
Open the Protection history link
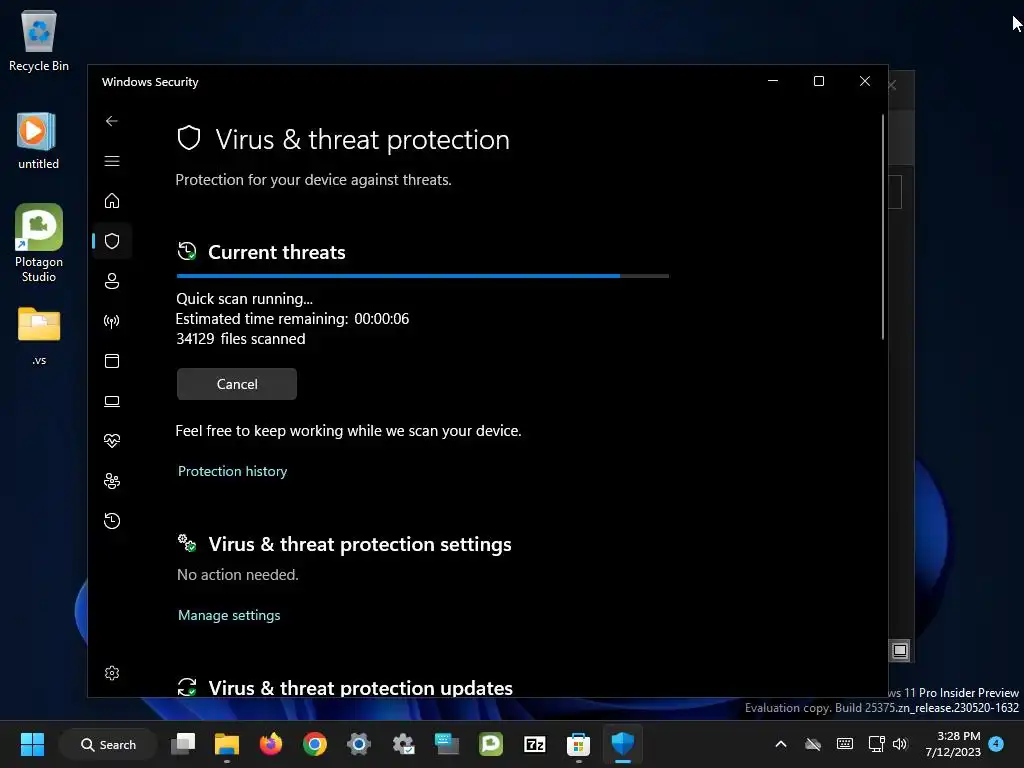[232, 471]
